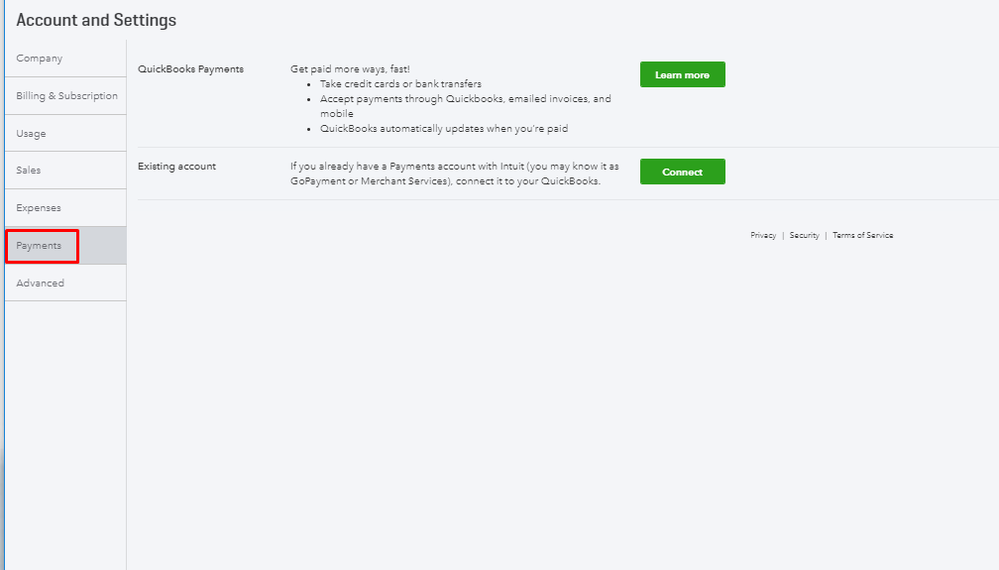
Task: Click the Existing account section label
Action: 176,166
